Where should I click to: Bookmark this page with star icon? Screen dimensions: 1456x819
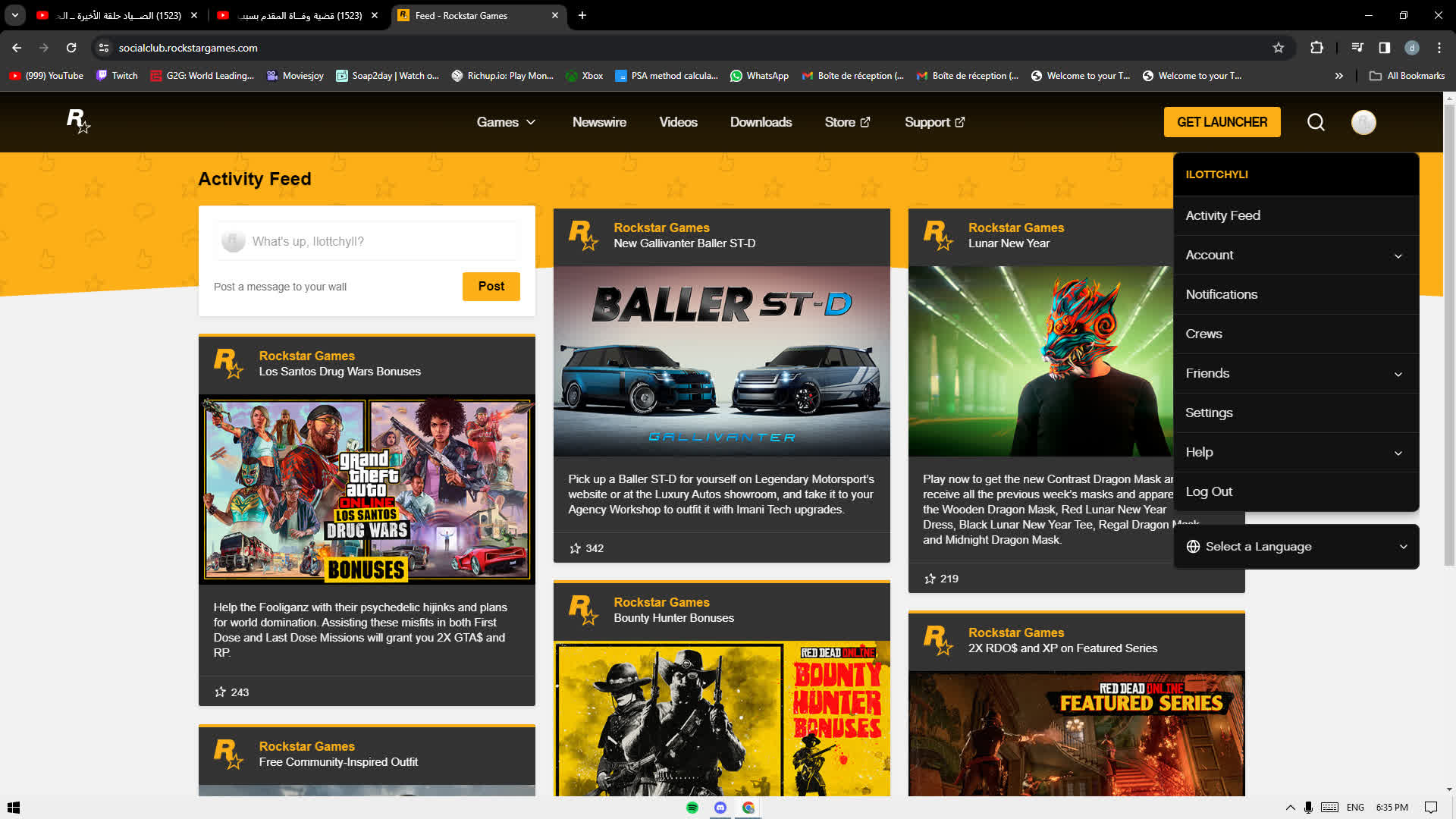(1279, 48)
